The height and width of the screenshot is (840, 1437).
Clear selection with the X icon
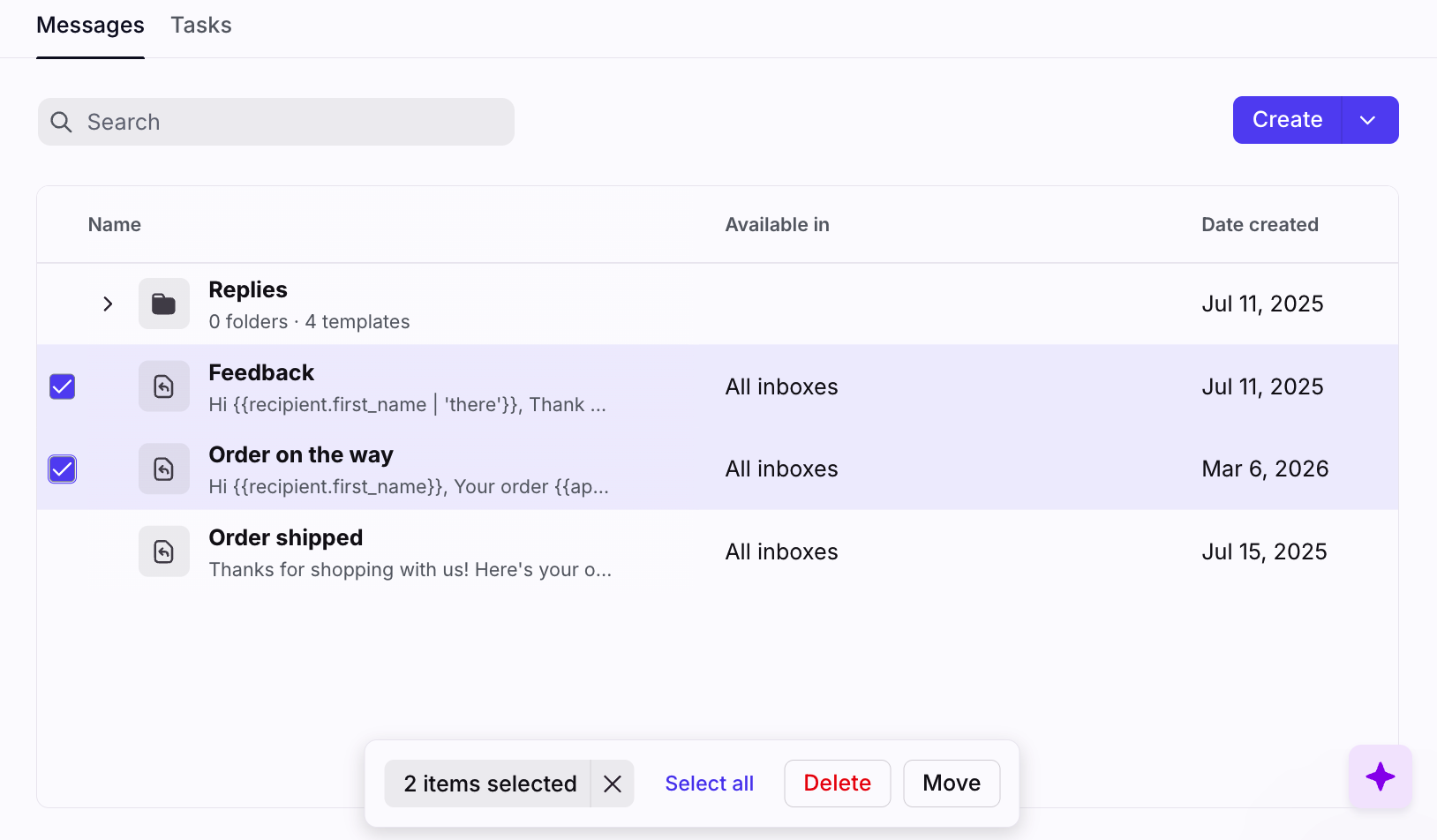pyautogui.click(x=613, y=784)
